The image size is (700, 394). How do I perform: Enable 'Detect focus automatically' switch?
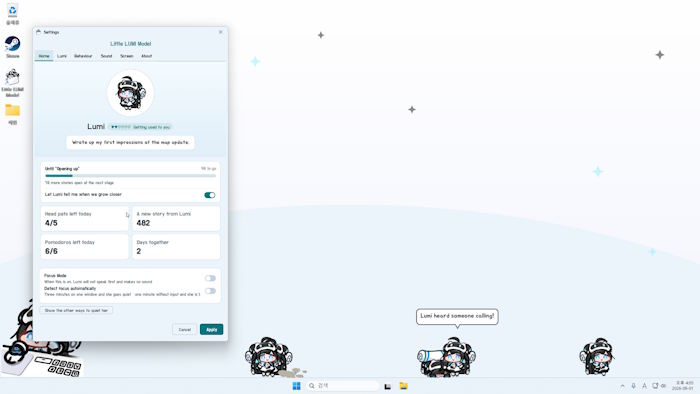(x=210, y=291)
